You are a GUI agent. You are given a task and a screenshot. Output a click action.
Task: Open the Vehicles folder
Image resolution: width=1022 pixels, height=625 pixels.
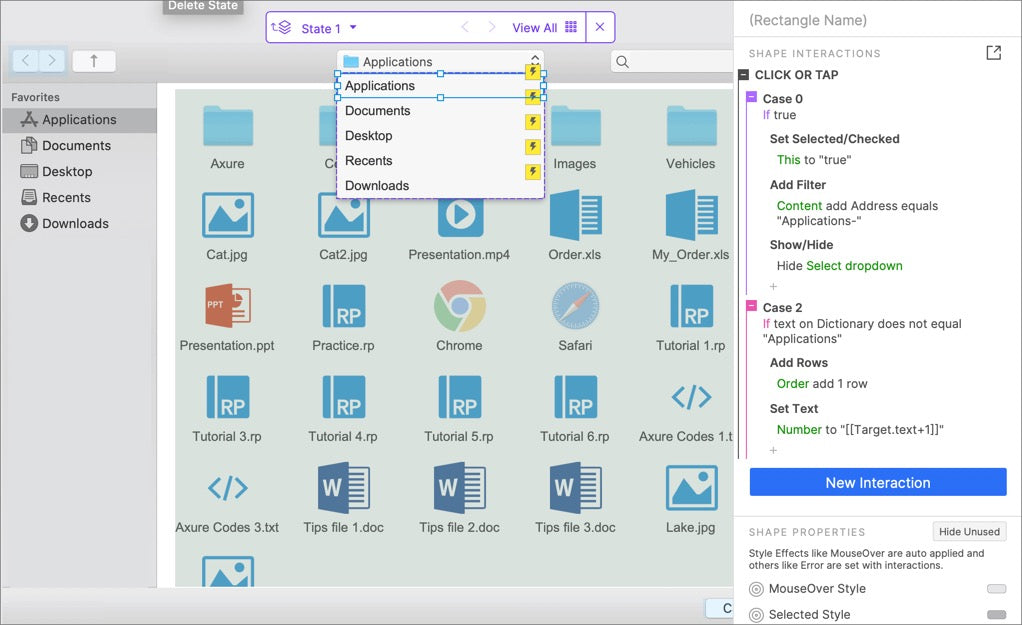(691, 126)
